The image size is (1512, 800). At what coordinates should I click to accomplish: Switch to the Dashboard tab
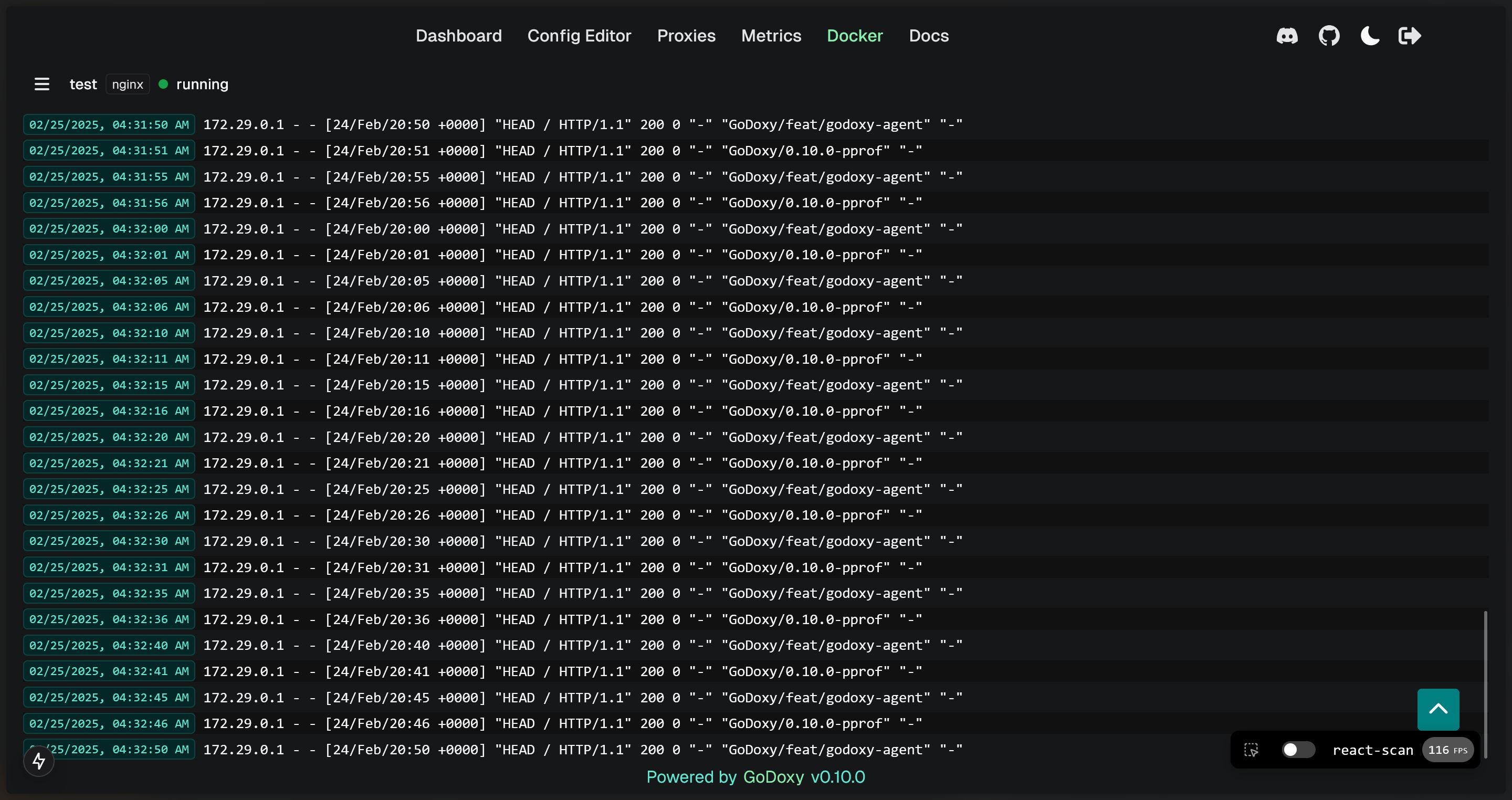[458, 36]
